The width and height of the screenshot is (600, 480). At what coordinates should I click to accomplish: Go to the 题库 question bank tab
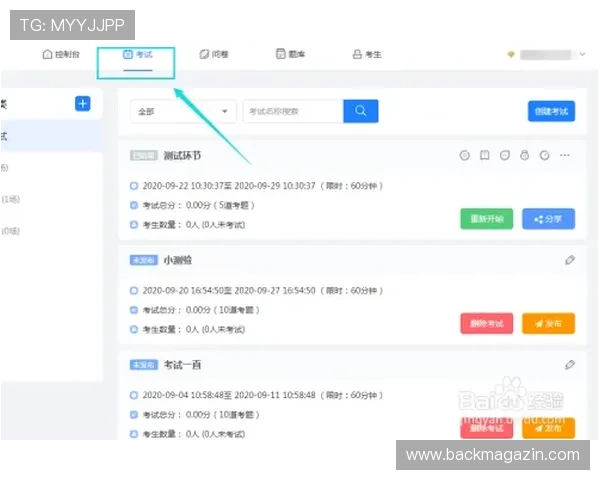click(x=290, y=54)
